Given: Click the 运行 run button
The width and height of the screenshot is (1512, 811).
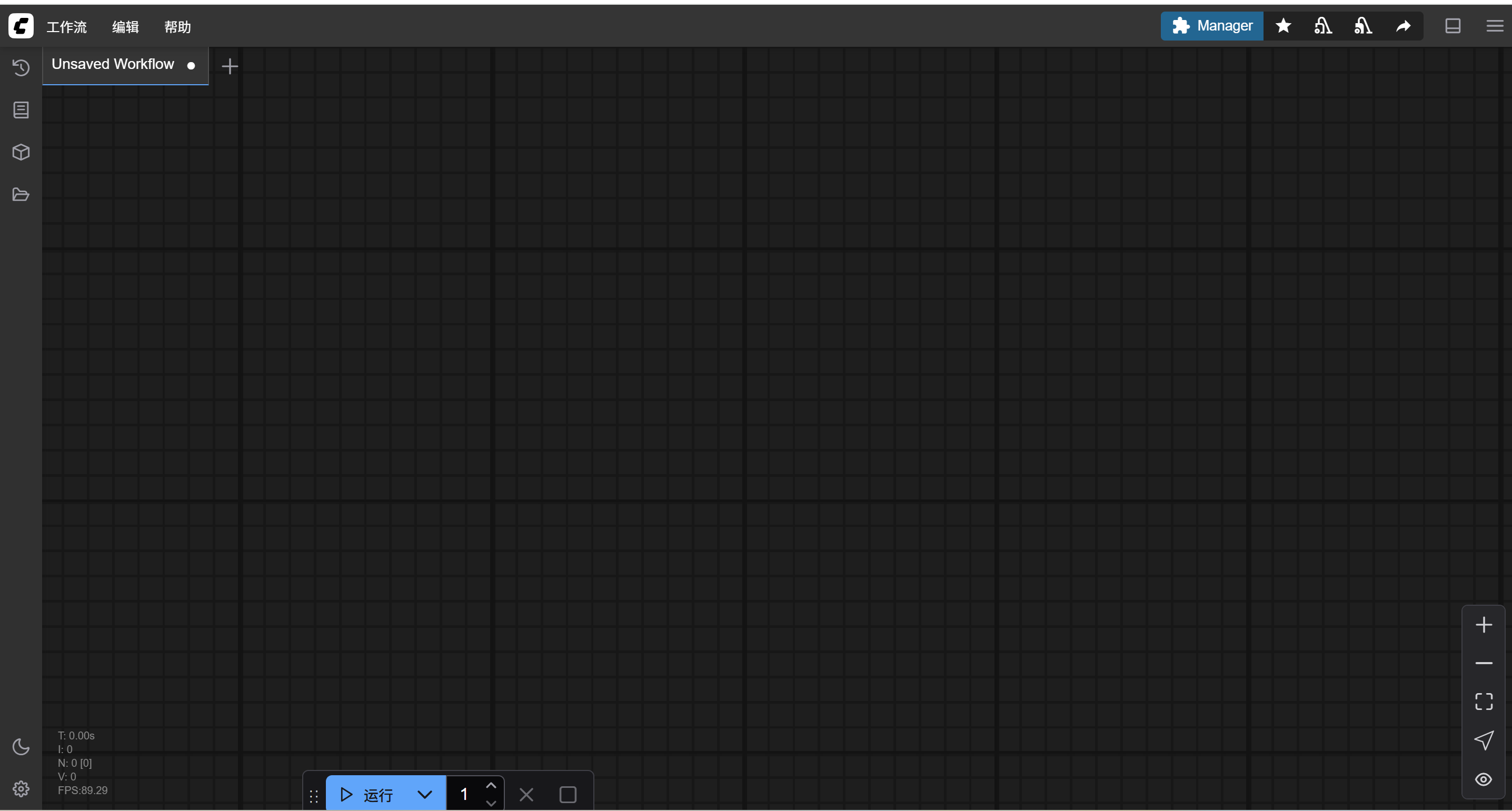Looking at the screenshot, I should click(368, 794).
